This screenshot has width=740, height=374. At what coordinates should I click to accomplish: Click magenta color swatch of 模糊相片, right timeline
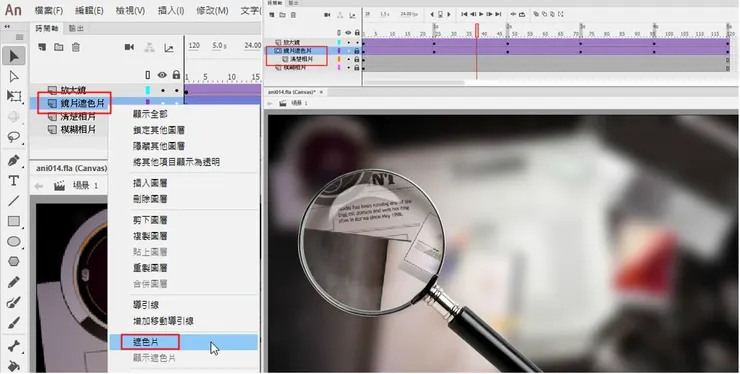(339, 68)
